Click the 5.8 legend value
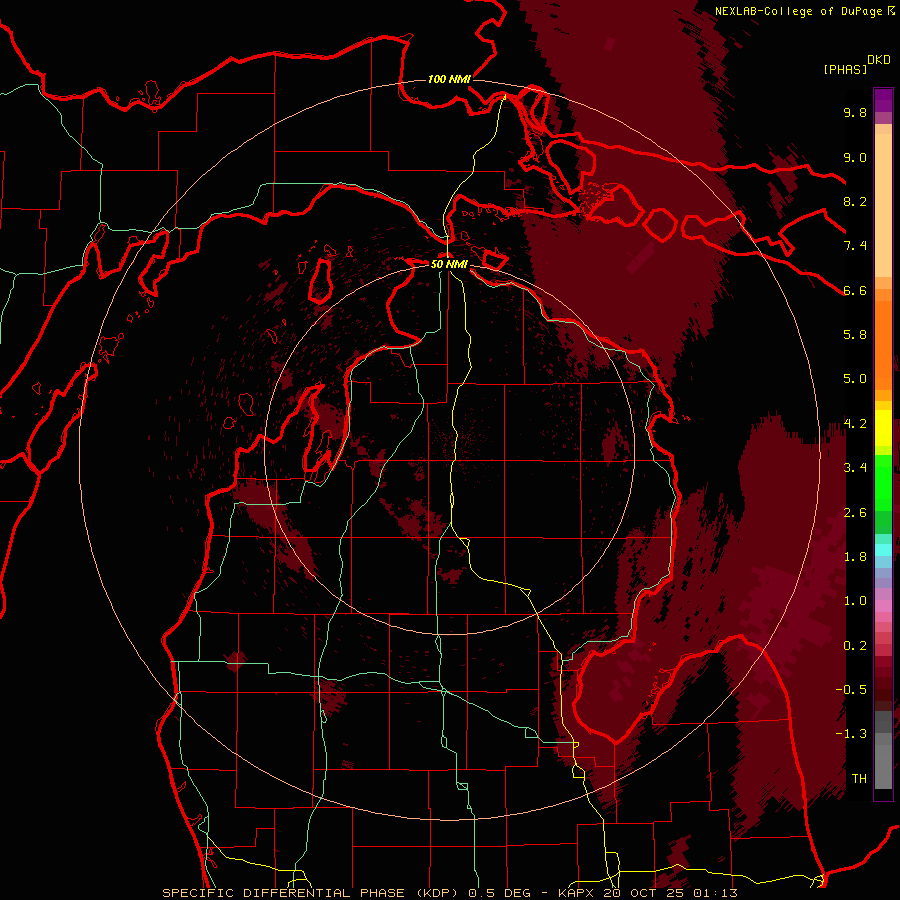This screenshot has width=900, height=900. tap(855, 335)
